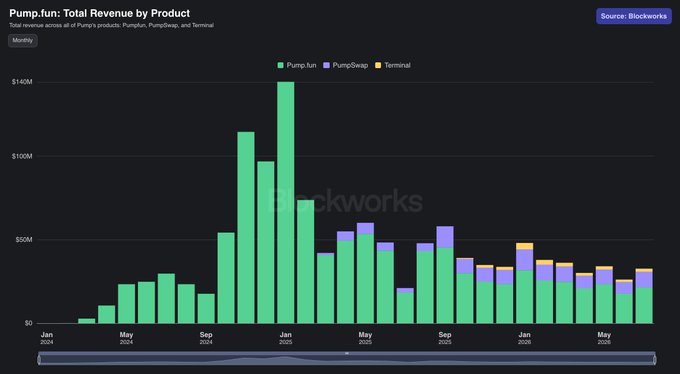Click the green Pump.fun legend swatch

point(281,66)
